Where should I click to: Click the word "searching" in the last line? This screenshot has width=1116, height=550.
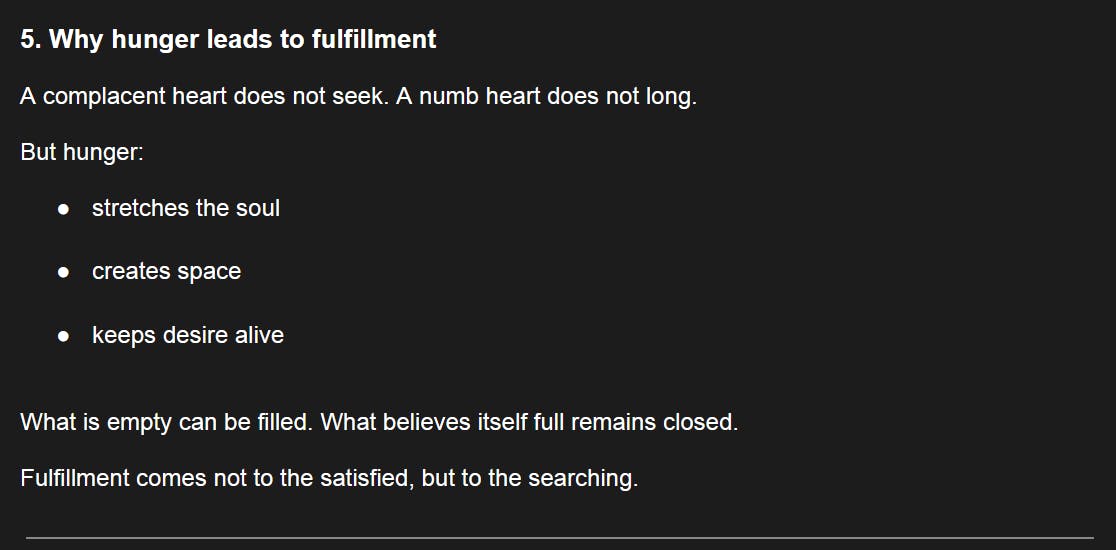583,478
